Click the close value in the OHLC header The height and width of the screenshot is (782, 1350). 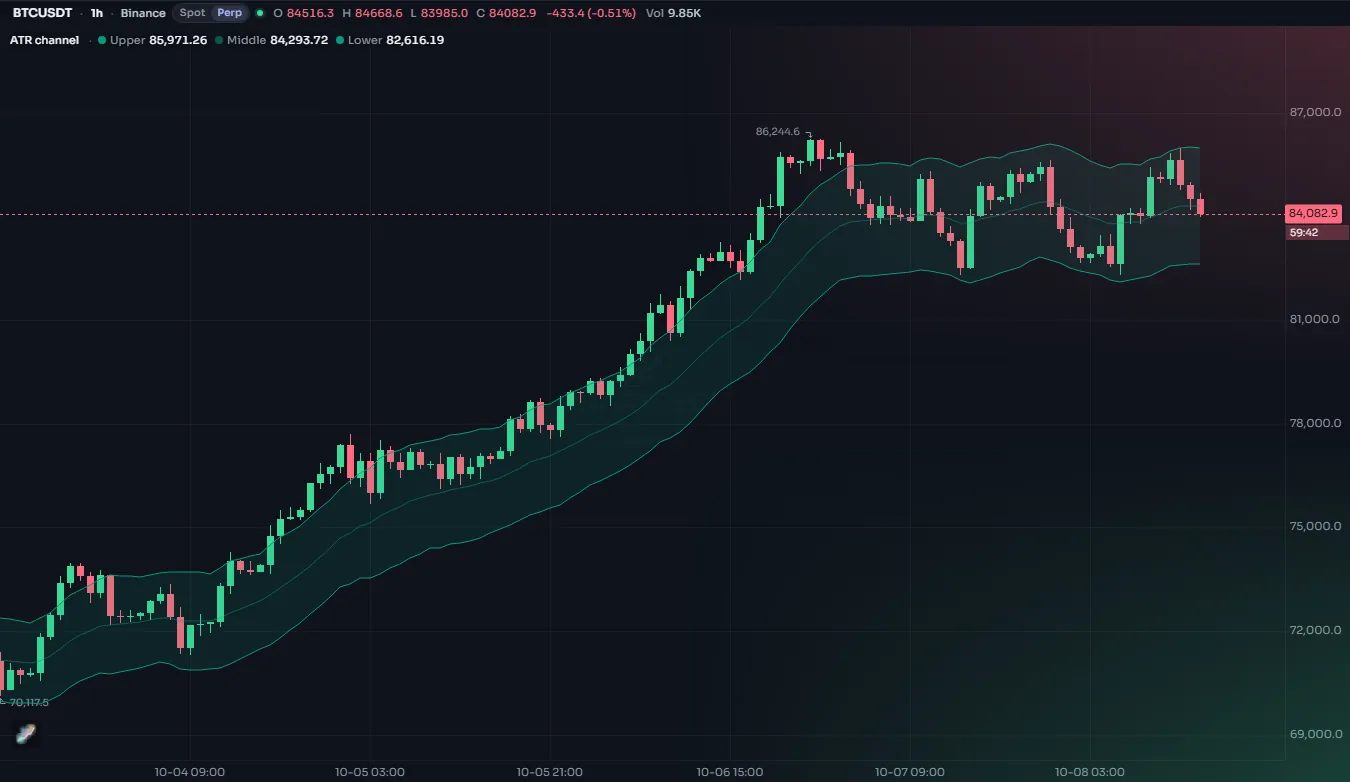point(512,13)
